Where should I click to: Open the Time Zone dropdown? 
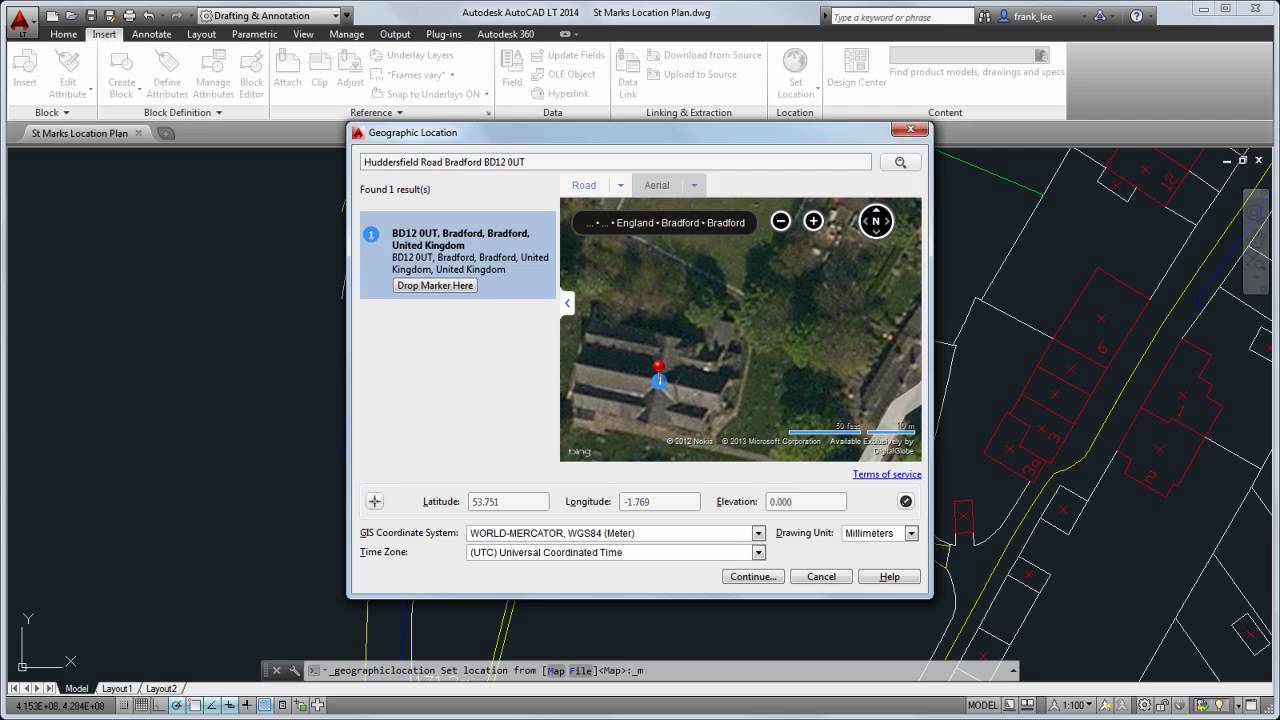tap(758, 552)
